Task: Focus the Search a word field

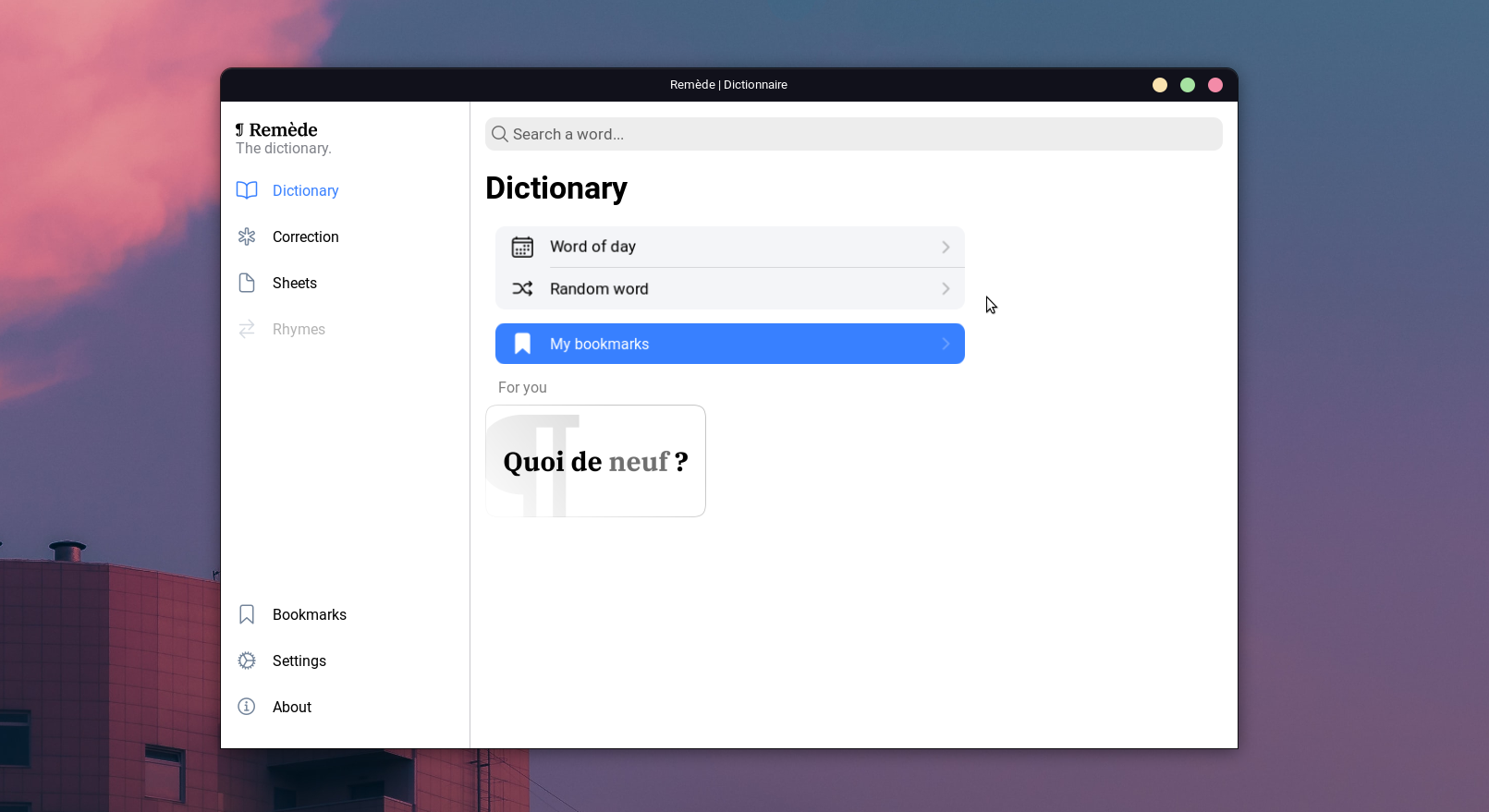Action: [854, 134]
